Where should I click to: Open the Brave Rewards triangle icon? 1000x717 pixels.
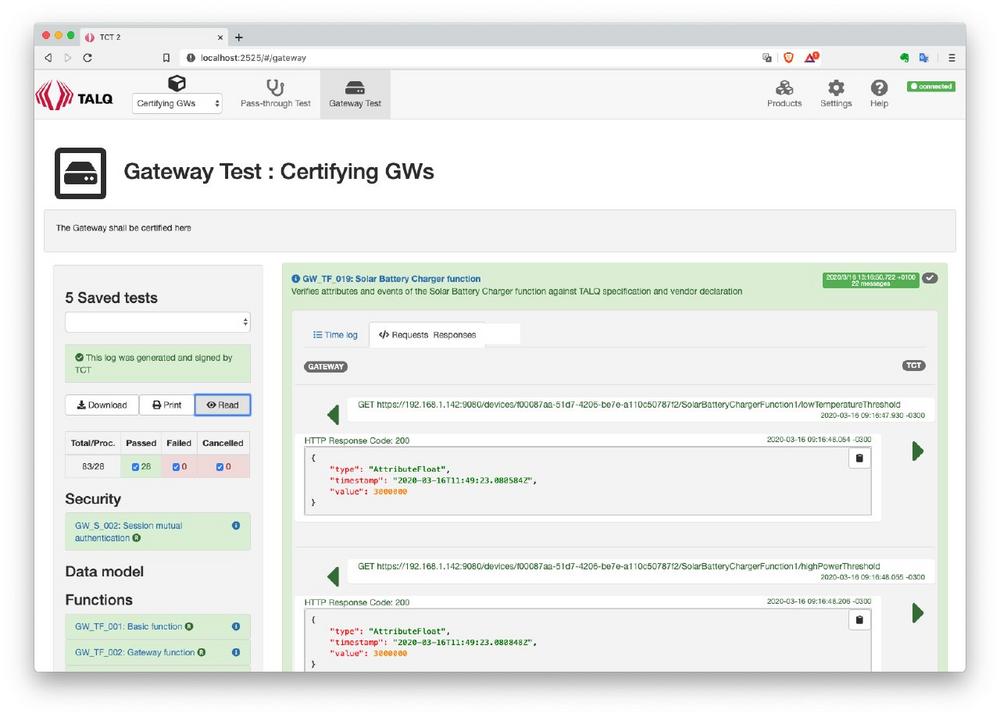pos(811,57)
